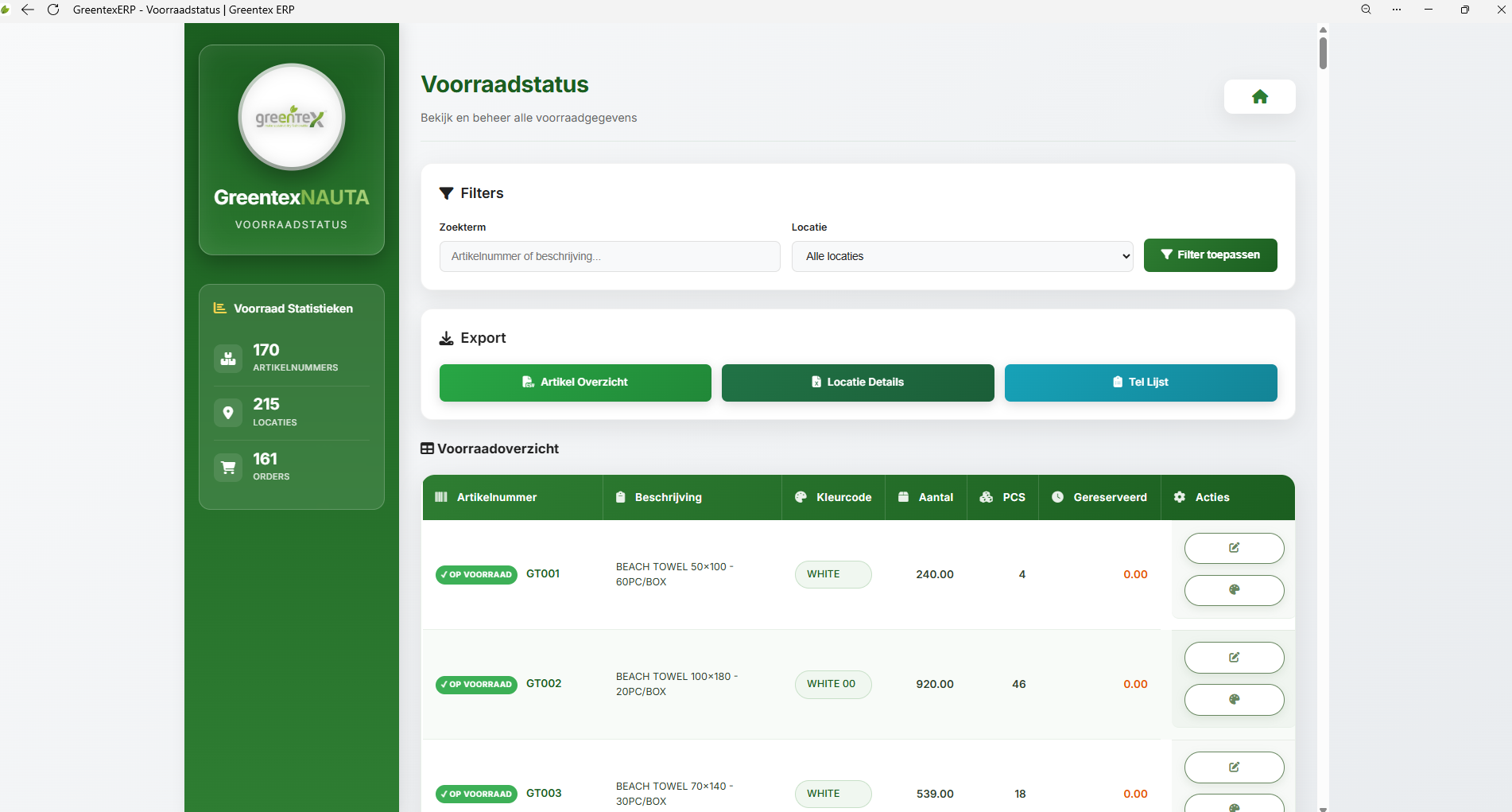The image size is (1512, 812).
Task: Export Locatie Details file
Action: pyautogui.click(x=857, y=383)
